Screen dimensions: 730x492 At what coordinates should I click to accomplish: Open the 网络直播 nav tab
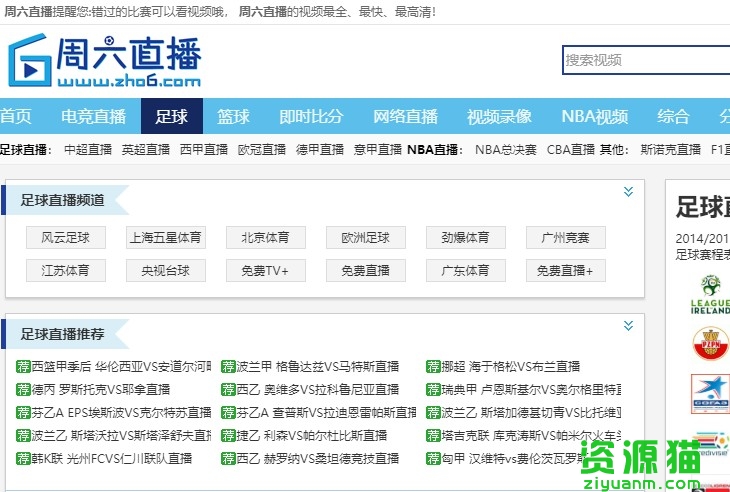pyautogui.click(x=405, y=116)
